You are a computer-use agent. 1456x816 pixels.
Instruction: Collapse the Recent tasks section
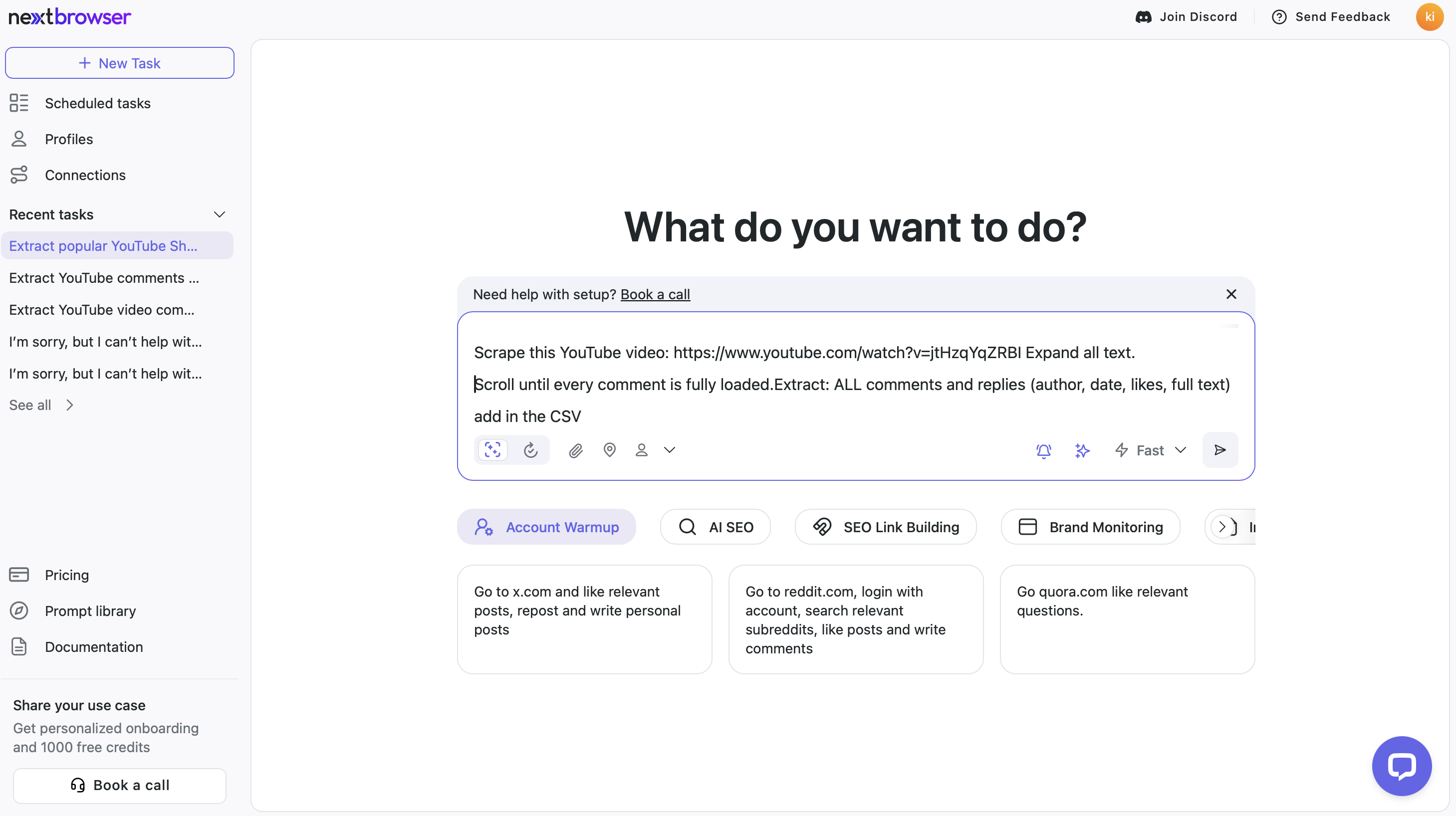[x=220, y=215]
